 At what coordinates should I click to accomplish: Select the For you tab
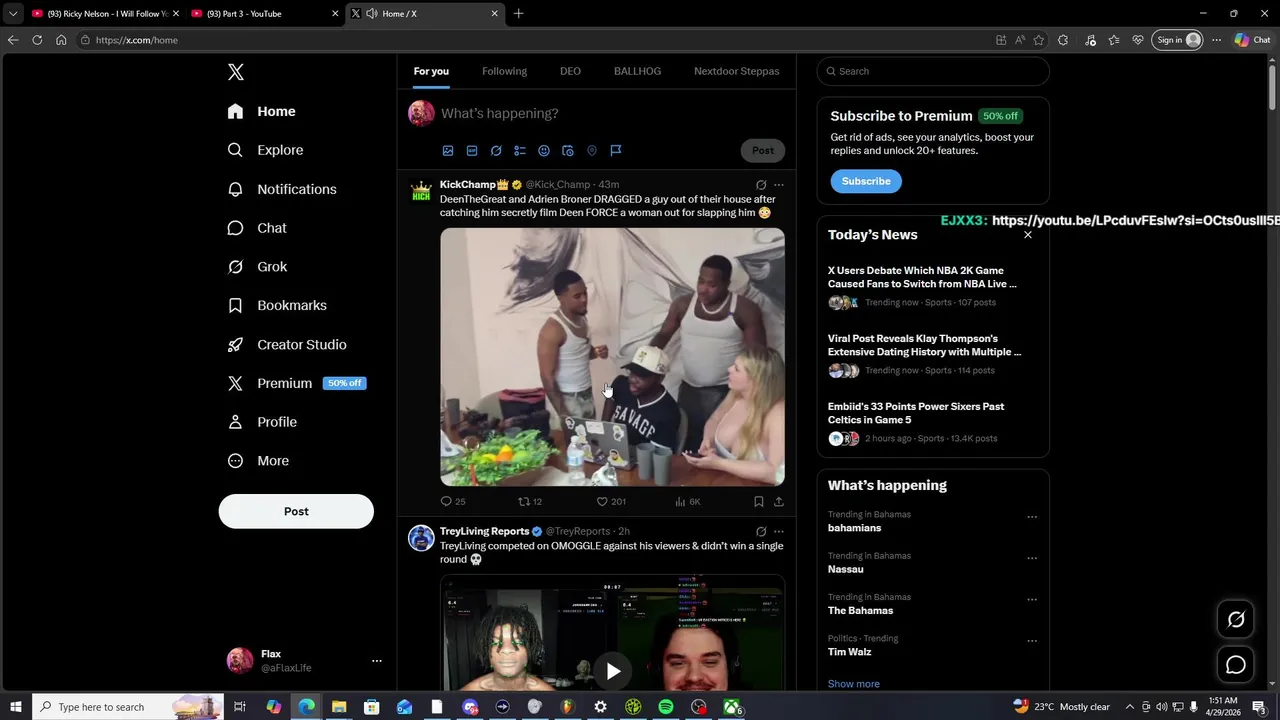pos(431,71)
